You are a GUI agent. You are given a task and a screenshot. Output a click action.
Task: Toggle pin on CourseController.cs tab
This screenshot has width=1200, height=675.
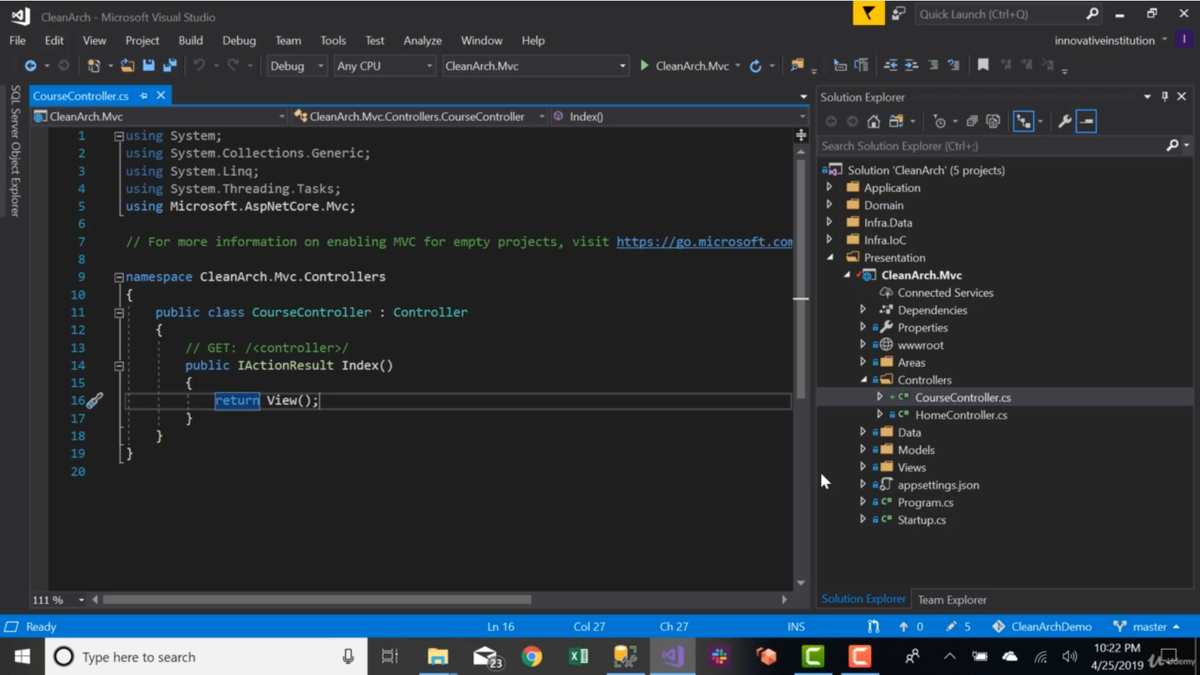(x=144, y=96)
